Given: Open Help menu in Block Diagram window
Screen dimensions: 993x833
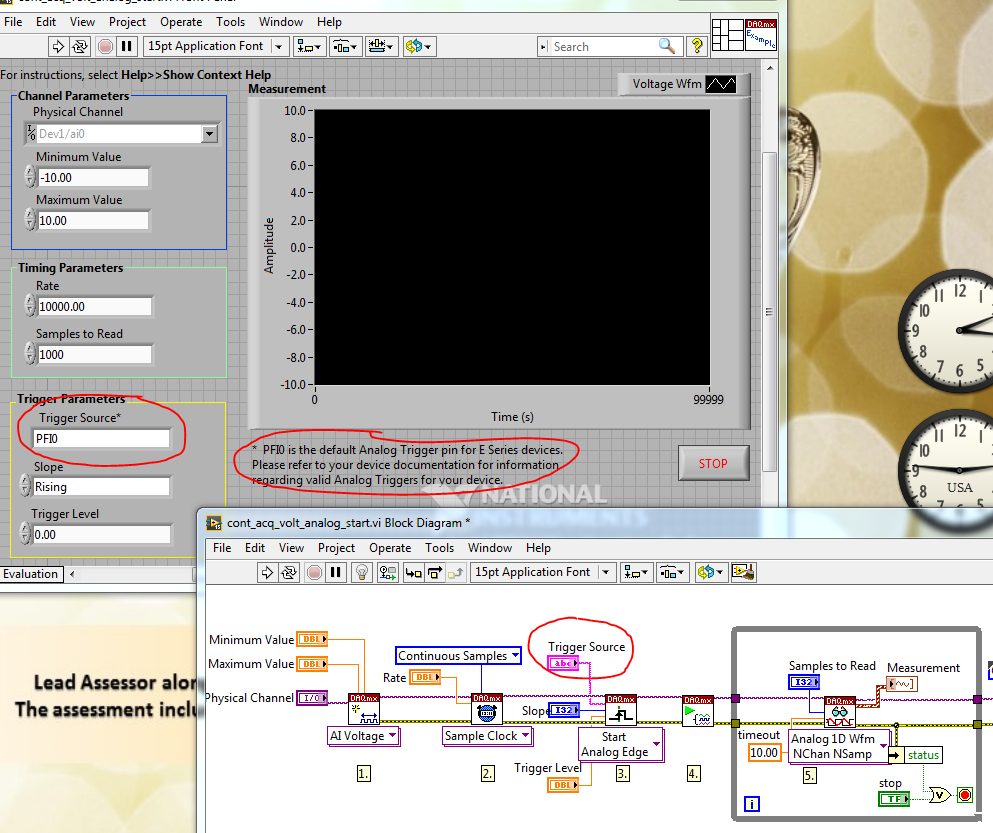Looking at the screenshot, I should click(538, 548).
